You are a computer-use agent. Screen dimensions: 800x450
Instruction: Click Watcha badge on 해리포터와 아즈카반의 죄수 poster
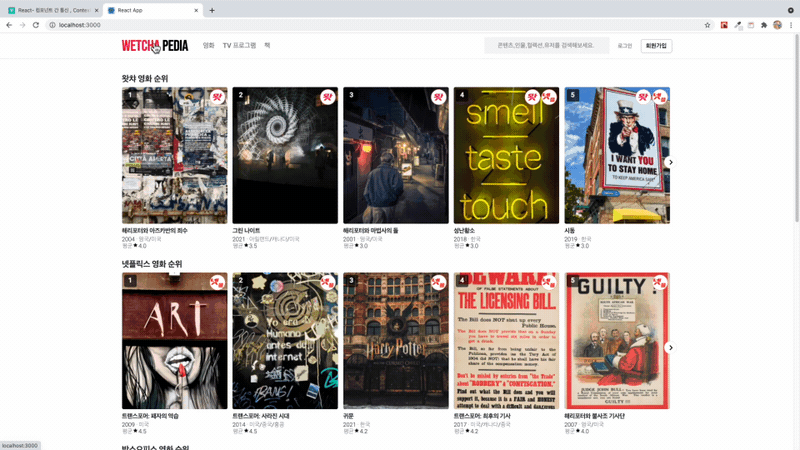217,97
